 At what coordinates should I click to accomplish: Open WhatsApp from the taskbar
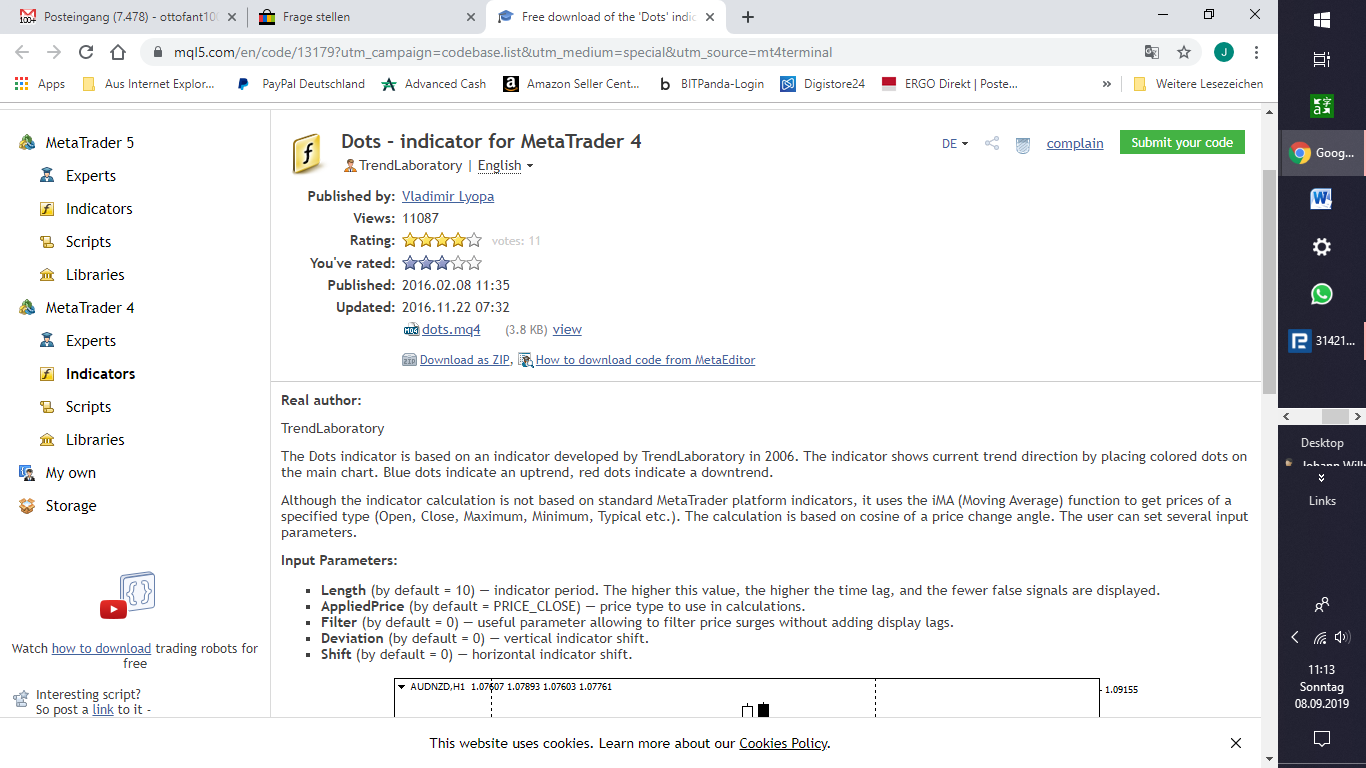(x=1322, y=294)
